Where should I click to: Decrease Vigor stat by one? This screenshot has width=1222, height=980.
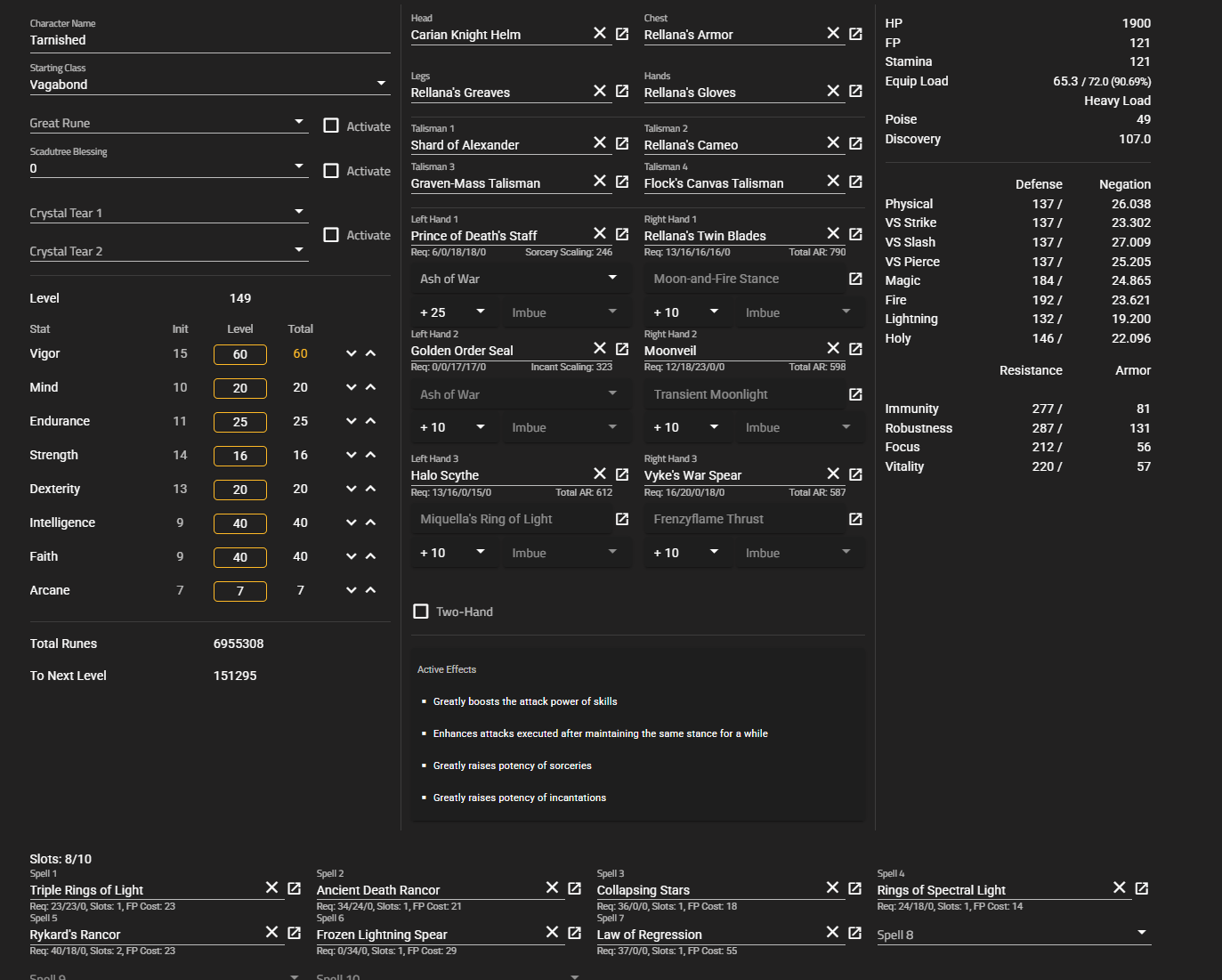(352, 353)
